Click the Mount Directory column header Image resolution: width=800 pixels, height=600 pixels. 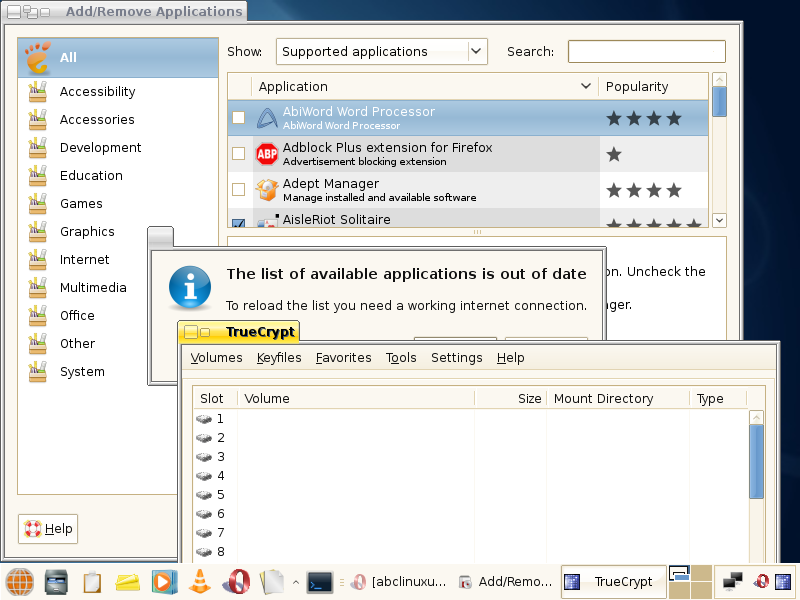tap(618, 398)
